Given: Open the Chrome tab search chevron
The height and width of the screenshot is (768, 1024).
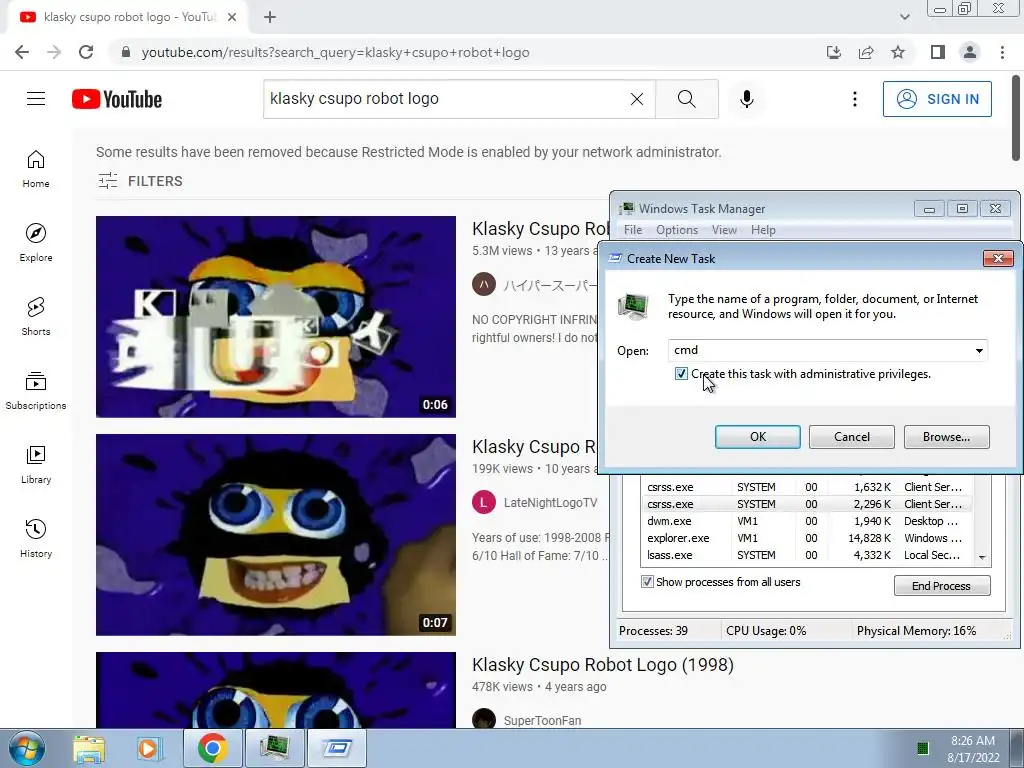Looking at the screenshot, I should (904, 17).
